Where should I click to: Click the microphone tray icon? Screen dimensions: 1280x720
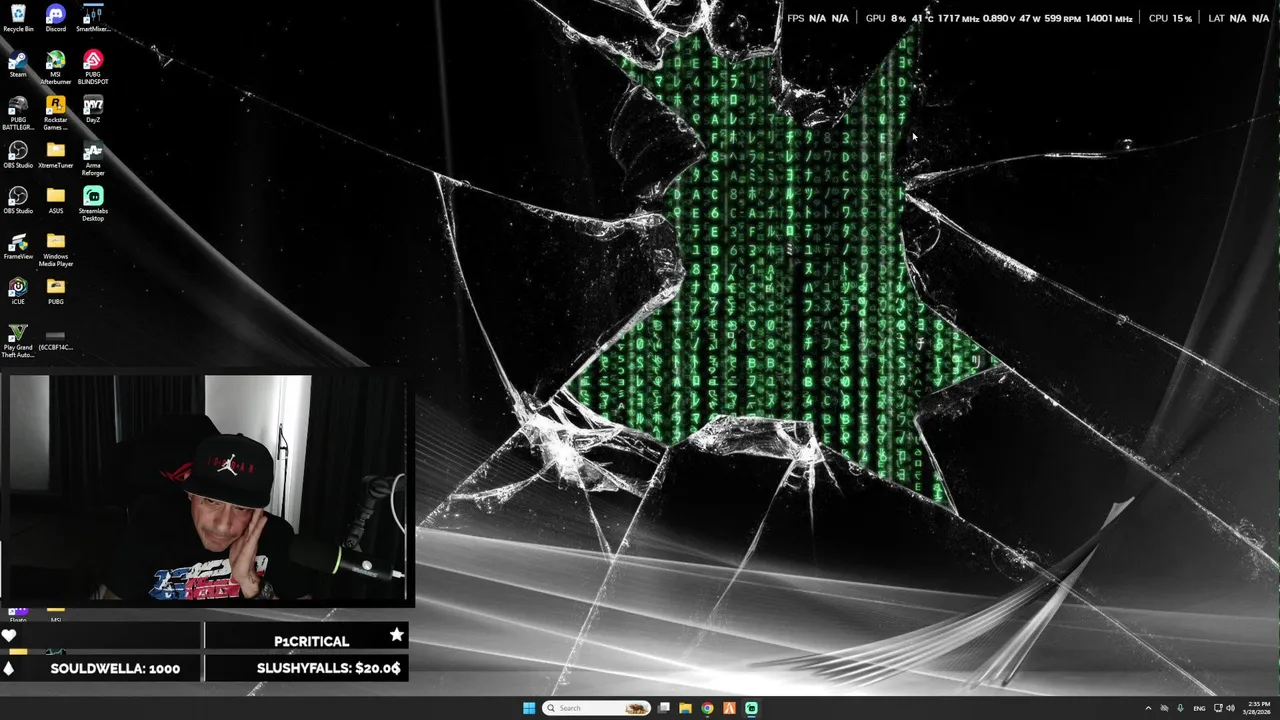click(x=1180, y=708)
